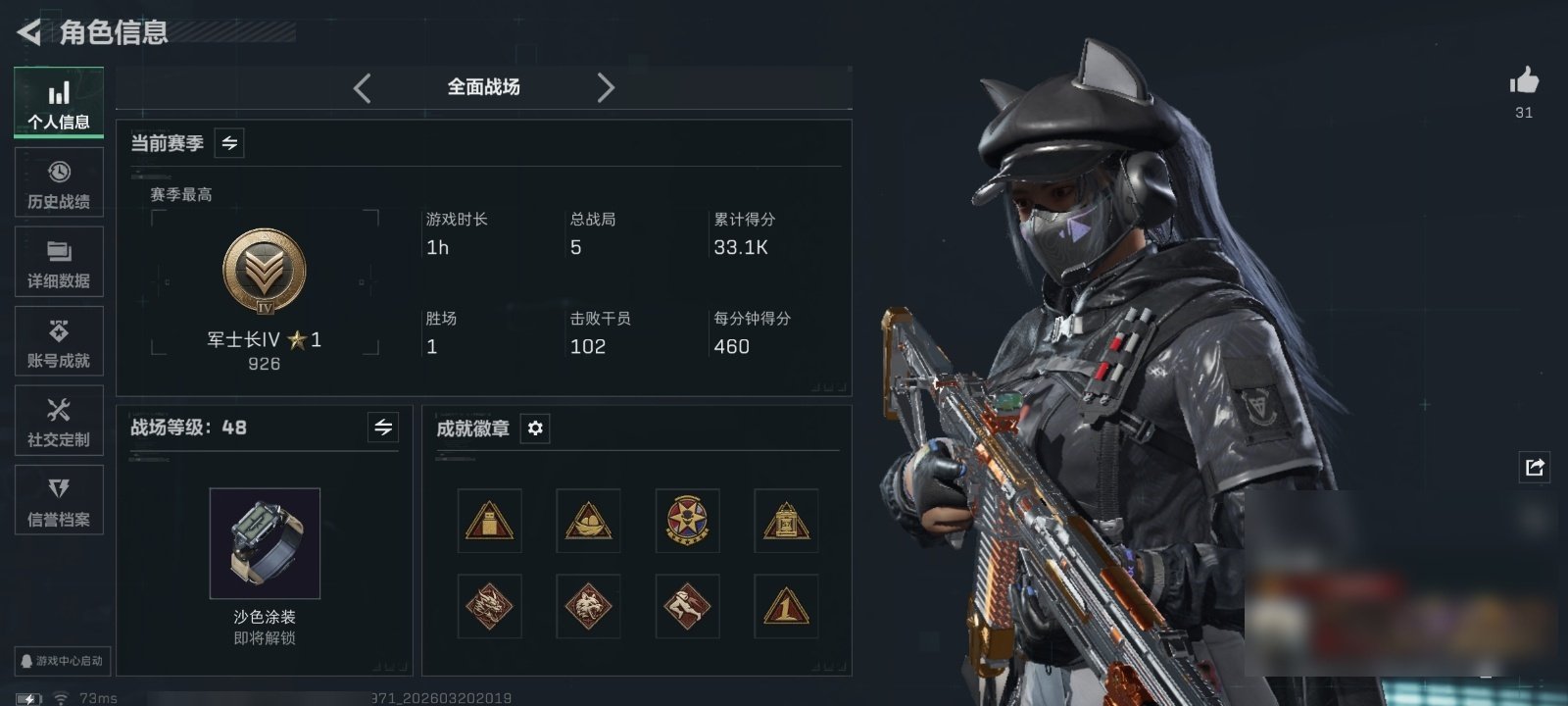Click the 军士长IV rank emblem
Screen dimensions: 1568x706
[x=264, y=272]
